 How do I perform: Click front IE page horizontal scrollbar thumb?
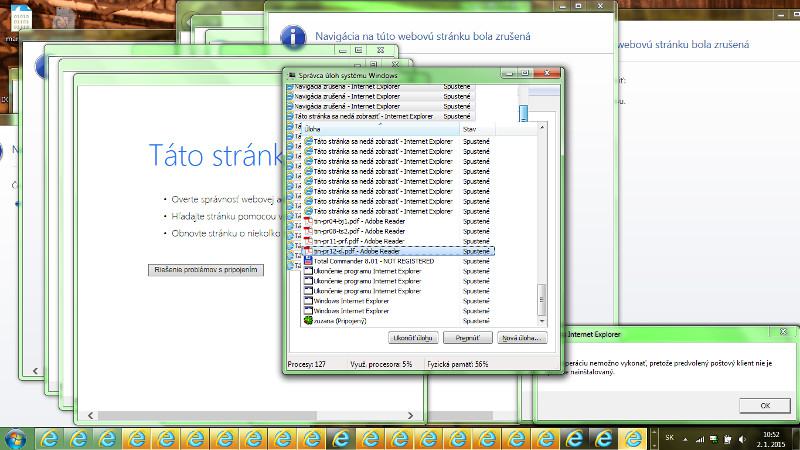(207, 416)
